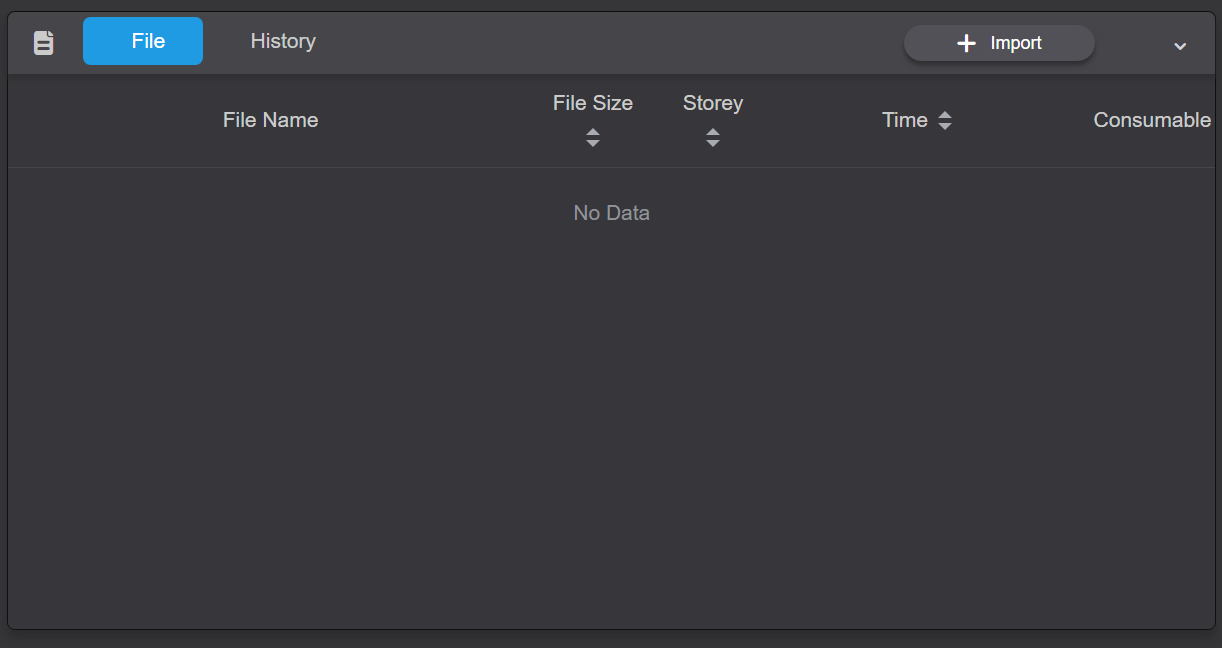Sort File Size descending with down arrow
The image size is (1222, 648).
click(593, 143)
